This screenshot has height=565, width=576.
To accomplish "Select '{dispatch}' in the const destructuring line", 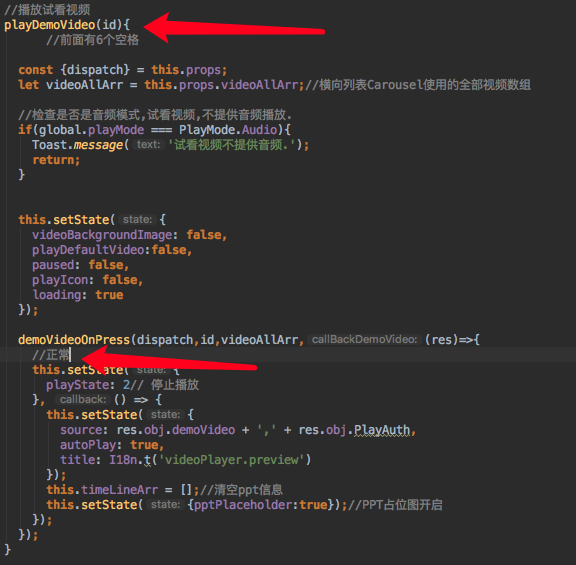I will tap(95, 70).
